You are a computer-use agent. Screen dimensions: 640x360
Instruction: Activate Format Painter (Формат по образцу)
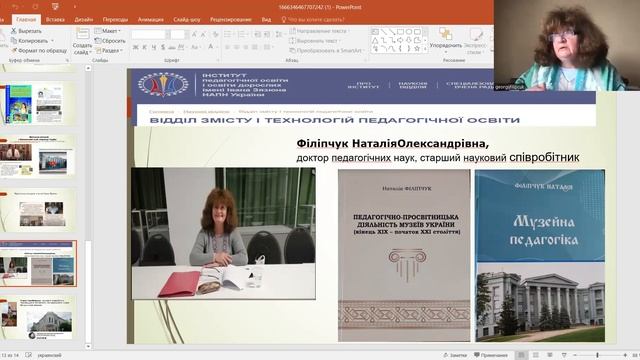(39, 51)
